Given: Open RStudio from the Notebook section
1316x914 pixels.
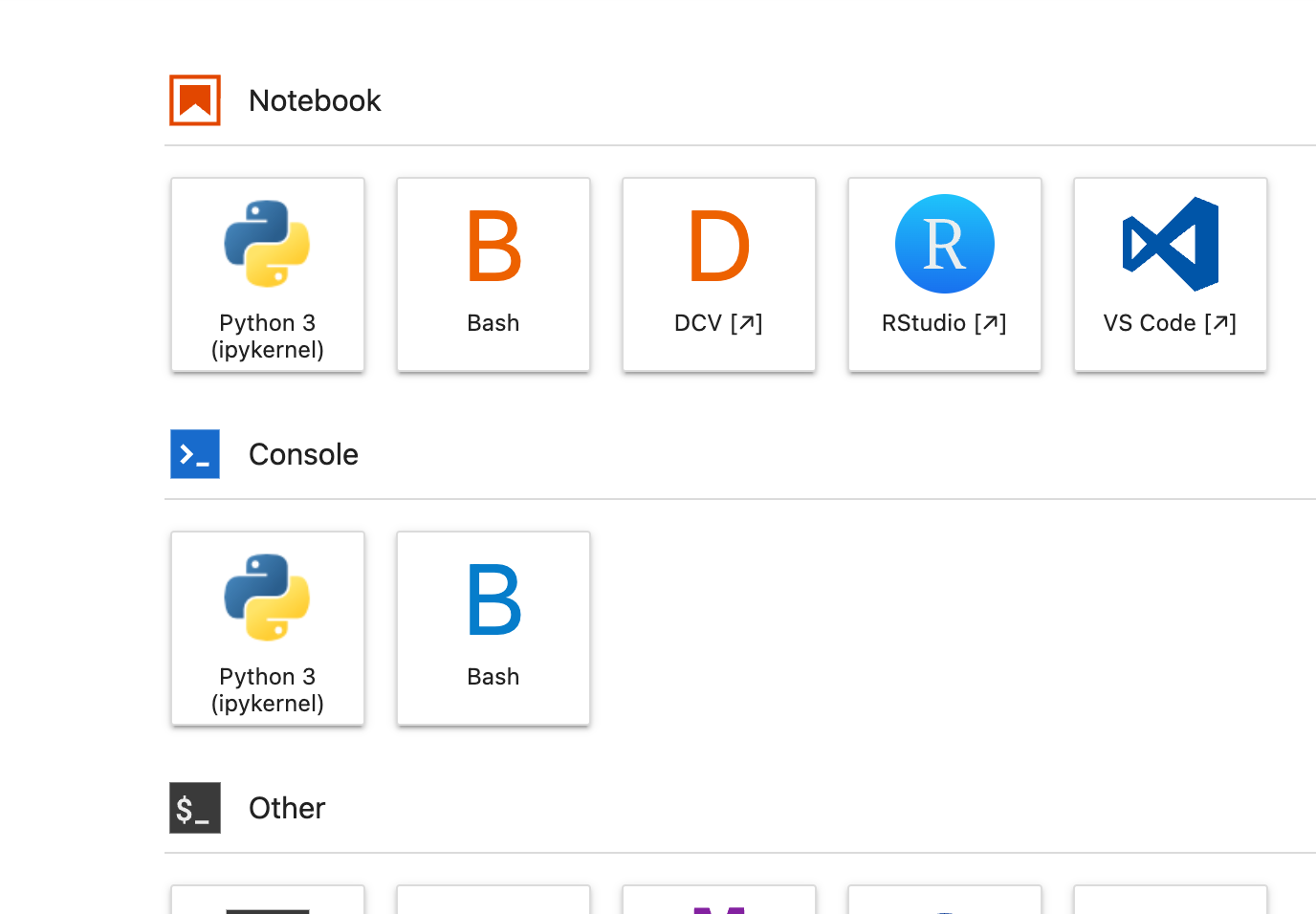Looking at the screenshot, I should [x=945, y=274].
